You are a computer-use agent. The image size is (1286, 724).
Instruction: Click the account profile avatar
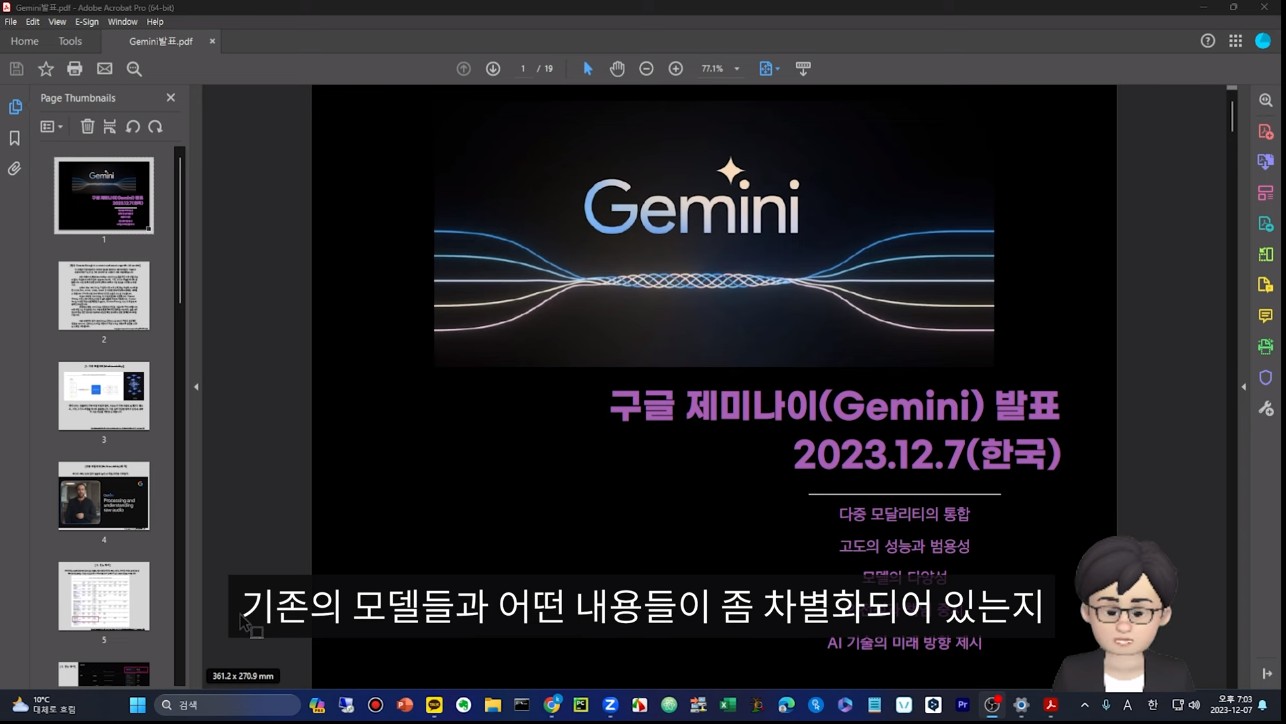(1263, 41)
